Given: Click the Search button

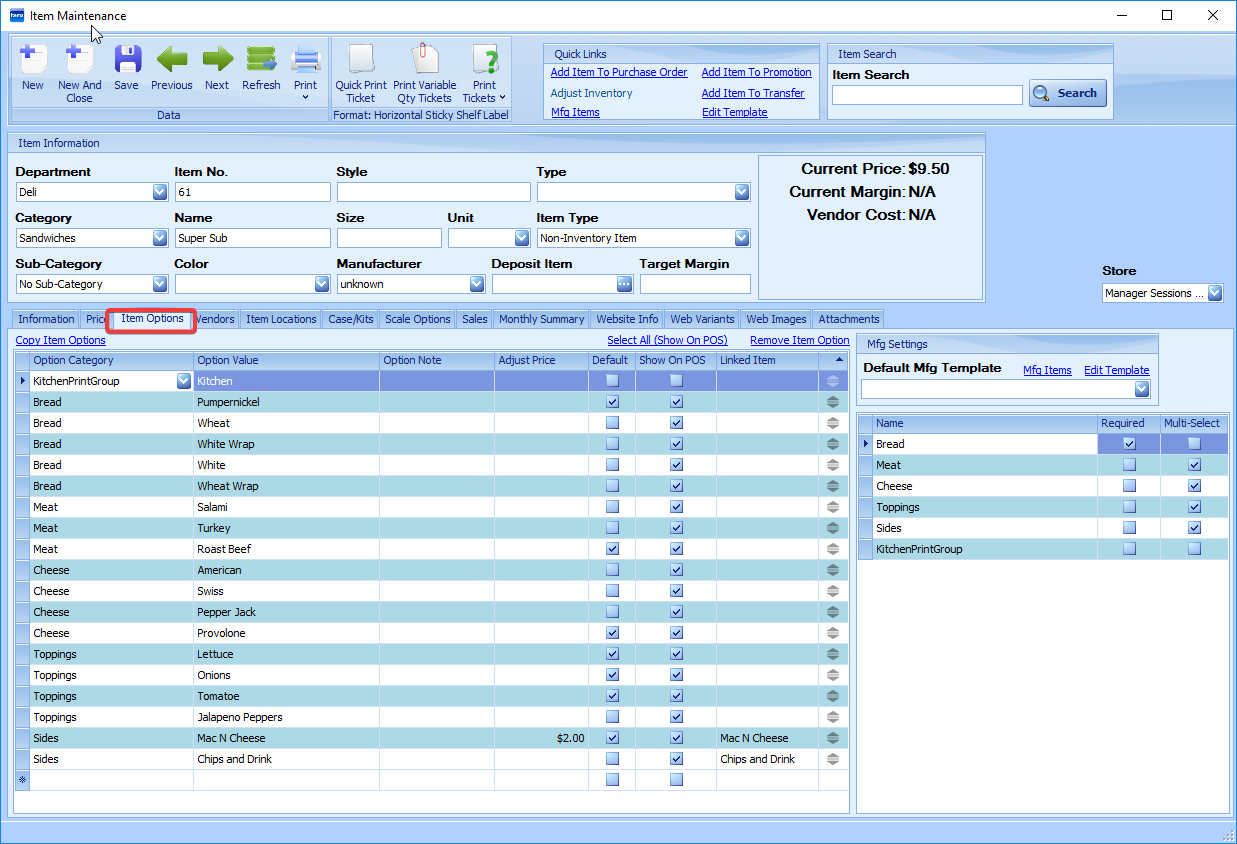Looking at the screenshot, I should [x=1068, y=93].
